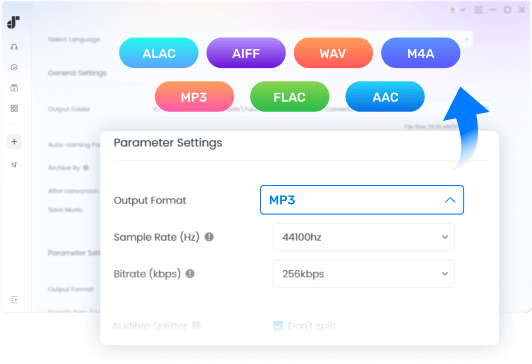Expand the account menu chevron at top right
The height and width of the screenshot is (364, 532).
462,10
